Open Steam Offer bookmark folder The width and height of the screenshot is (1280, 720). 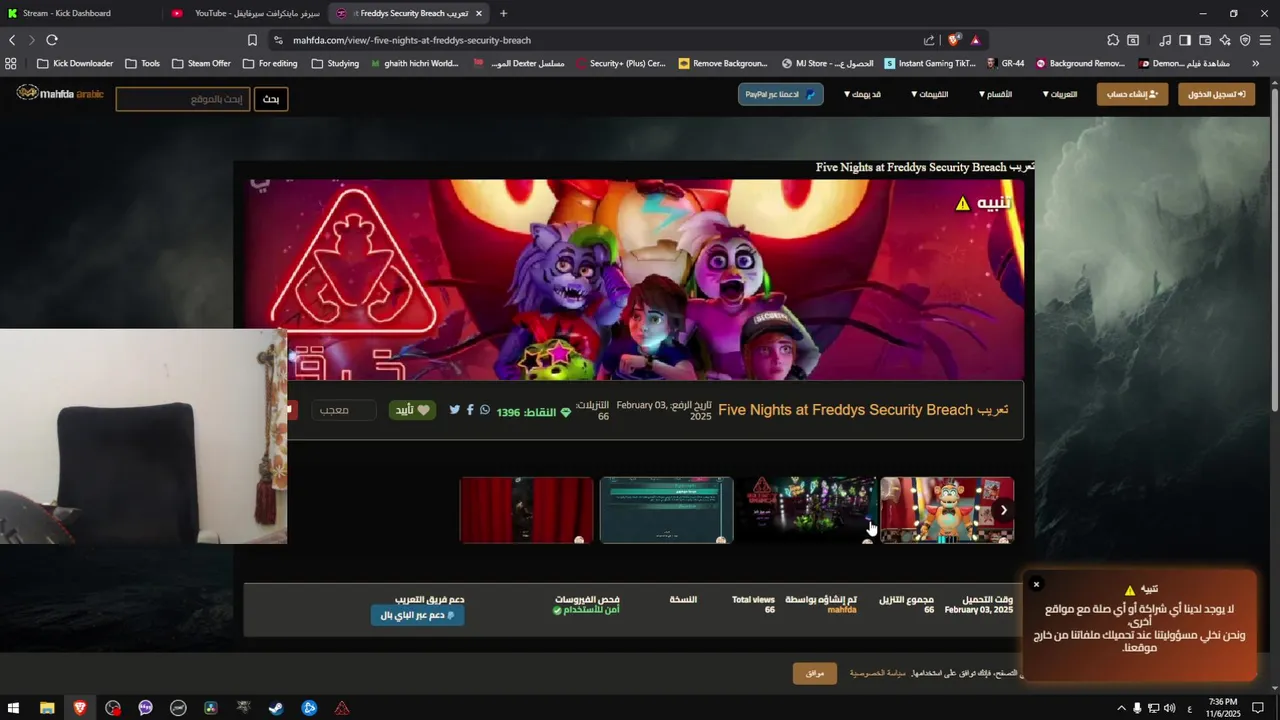pos(201,63)
